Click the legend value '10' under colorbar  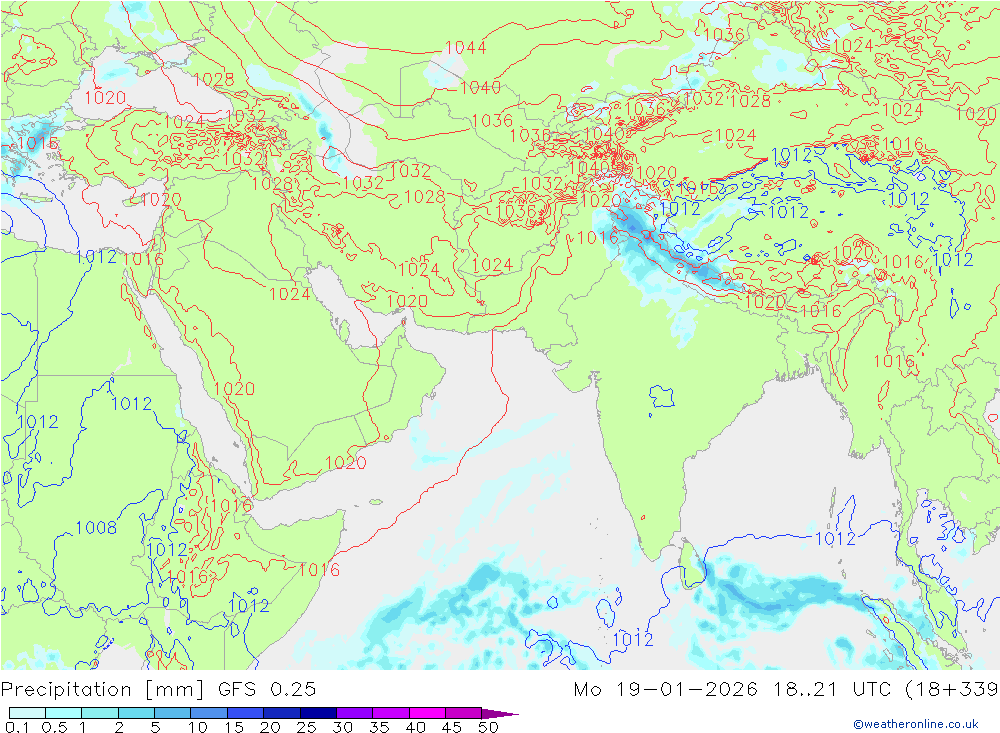(198, 727)
